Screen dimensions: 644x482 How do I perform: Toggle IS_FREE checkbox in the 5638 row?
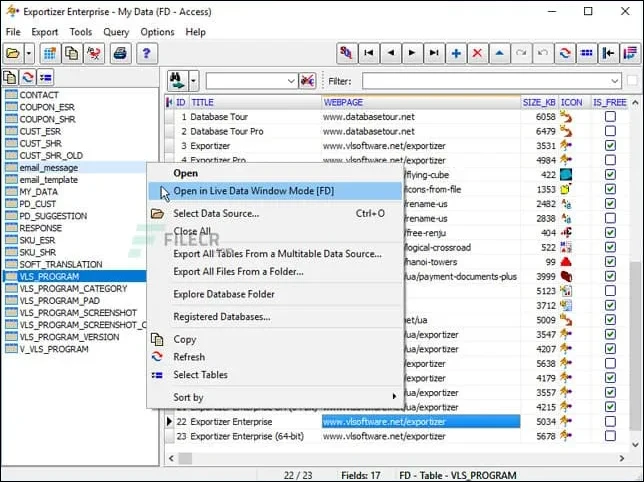tap(610, 363)
